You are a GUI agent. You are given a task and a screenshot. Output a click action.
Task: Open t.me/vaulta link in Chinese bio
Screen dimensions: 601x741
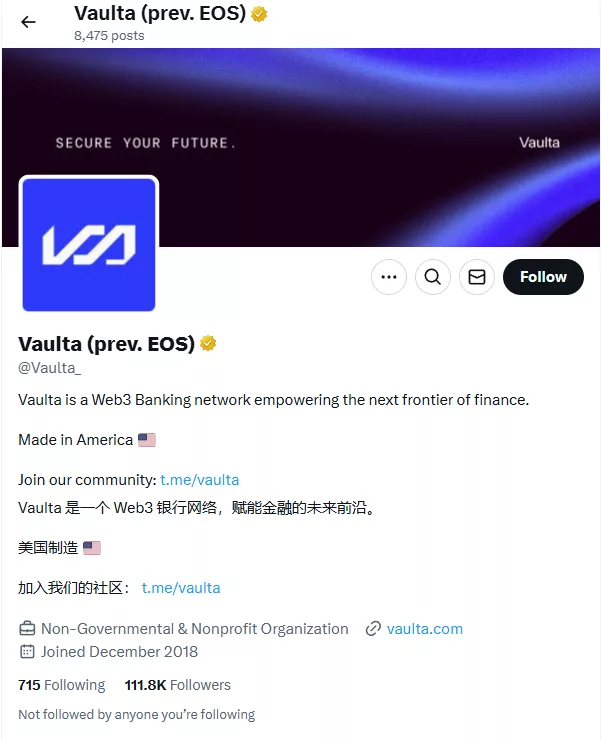[x=181, y=588]
